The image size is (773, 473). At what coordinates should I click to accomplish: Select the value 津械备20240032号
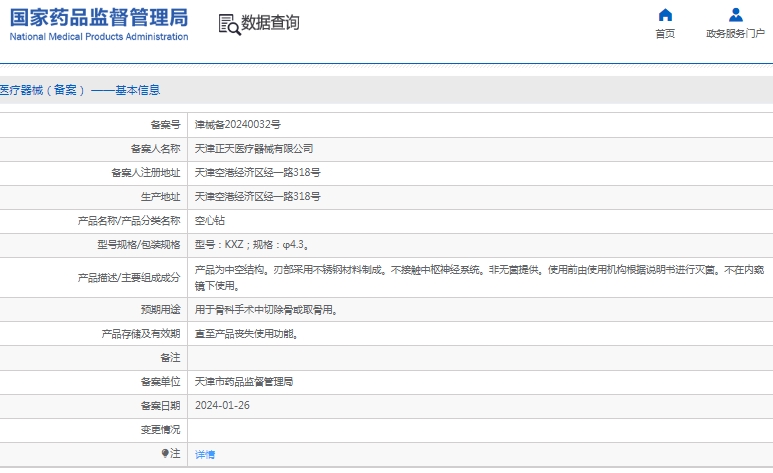(238, 125)
